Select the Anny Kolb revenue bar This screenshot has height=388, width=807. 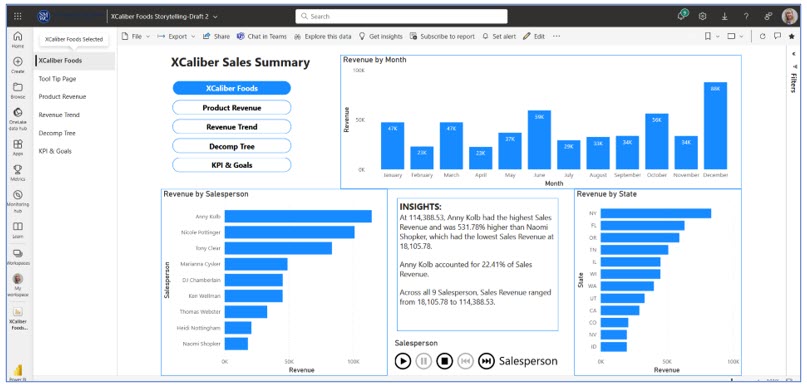coord(298,216)
